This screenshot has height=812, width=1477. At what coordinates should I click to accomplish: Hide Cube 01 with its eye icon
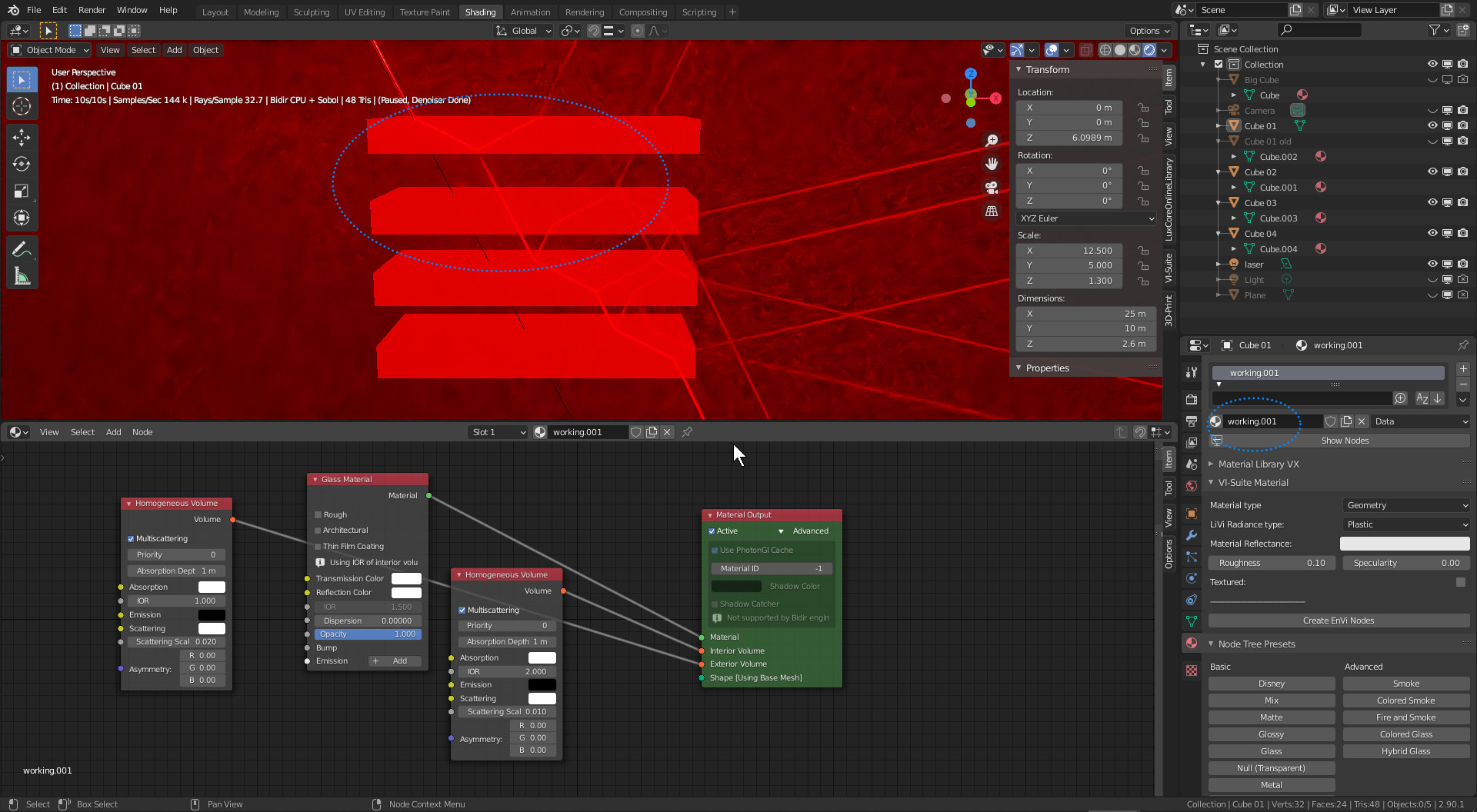point(1432,126)
